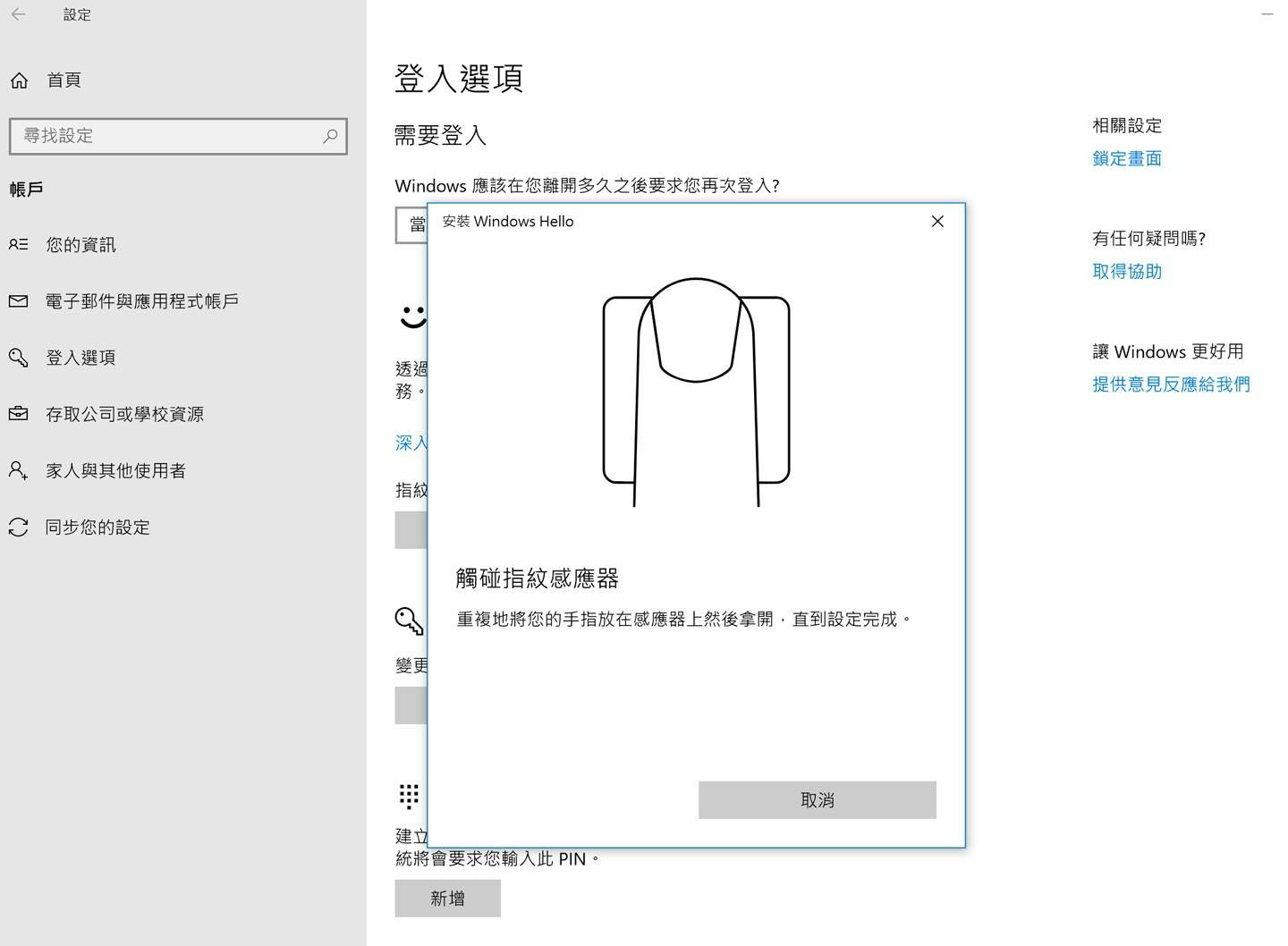Screen dimensions: 1288x946
Task: Click the 新增 PIN button
Action: coord(447,898)
